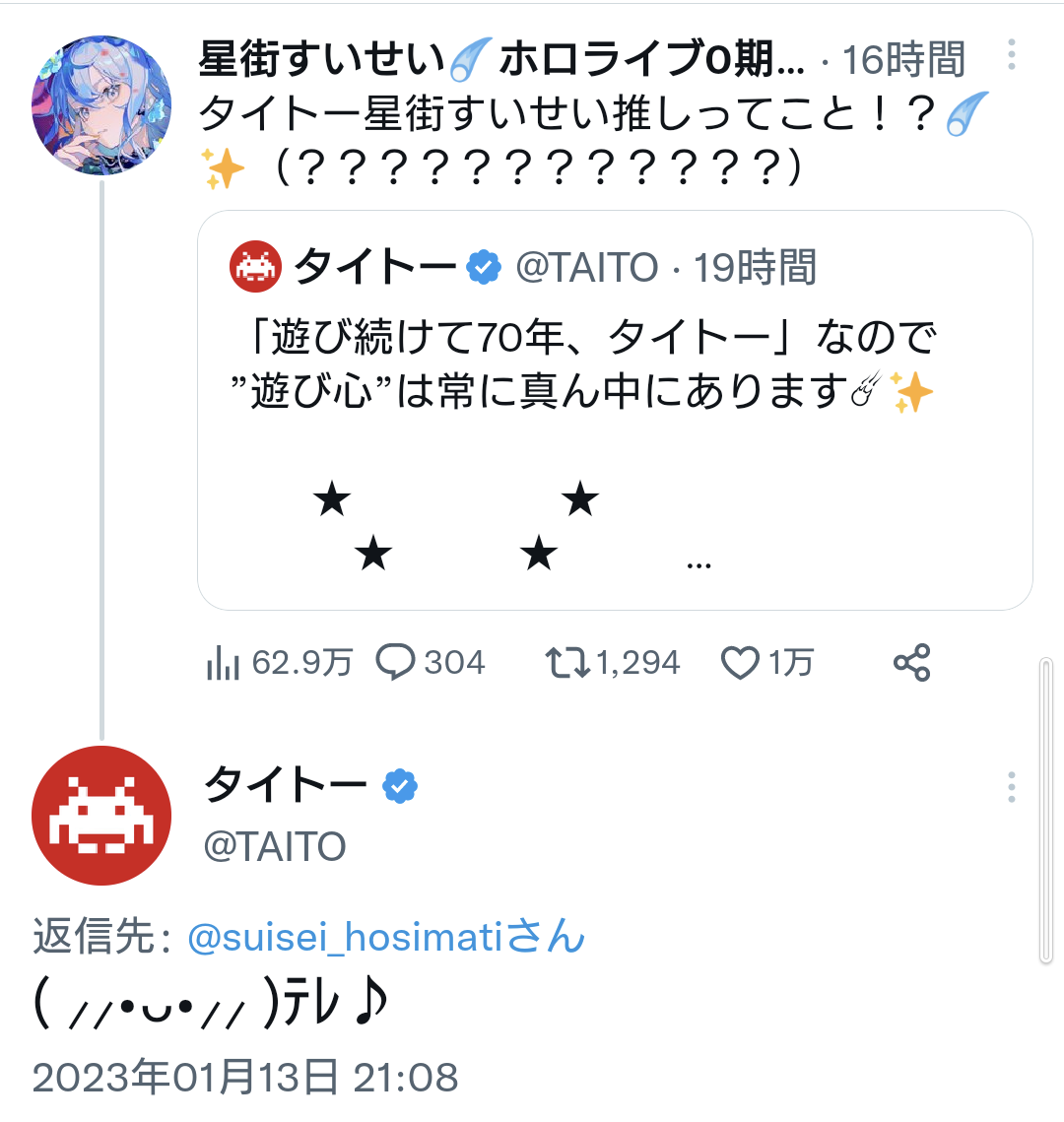
Task: Open the views analytics icon showing 62.9万
Action: tap(224, 664)
